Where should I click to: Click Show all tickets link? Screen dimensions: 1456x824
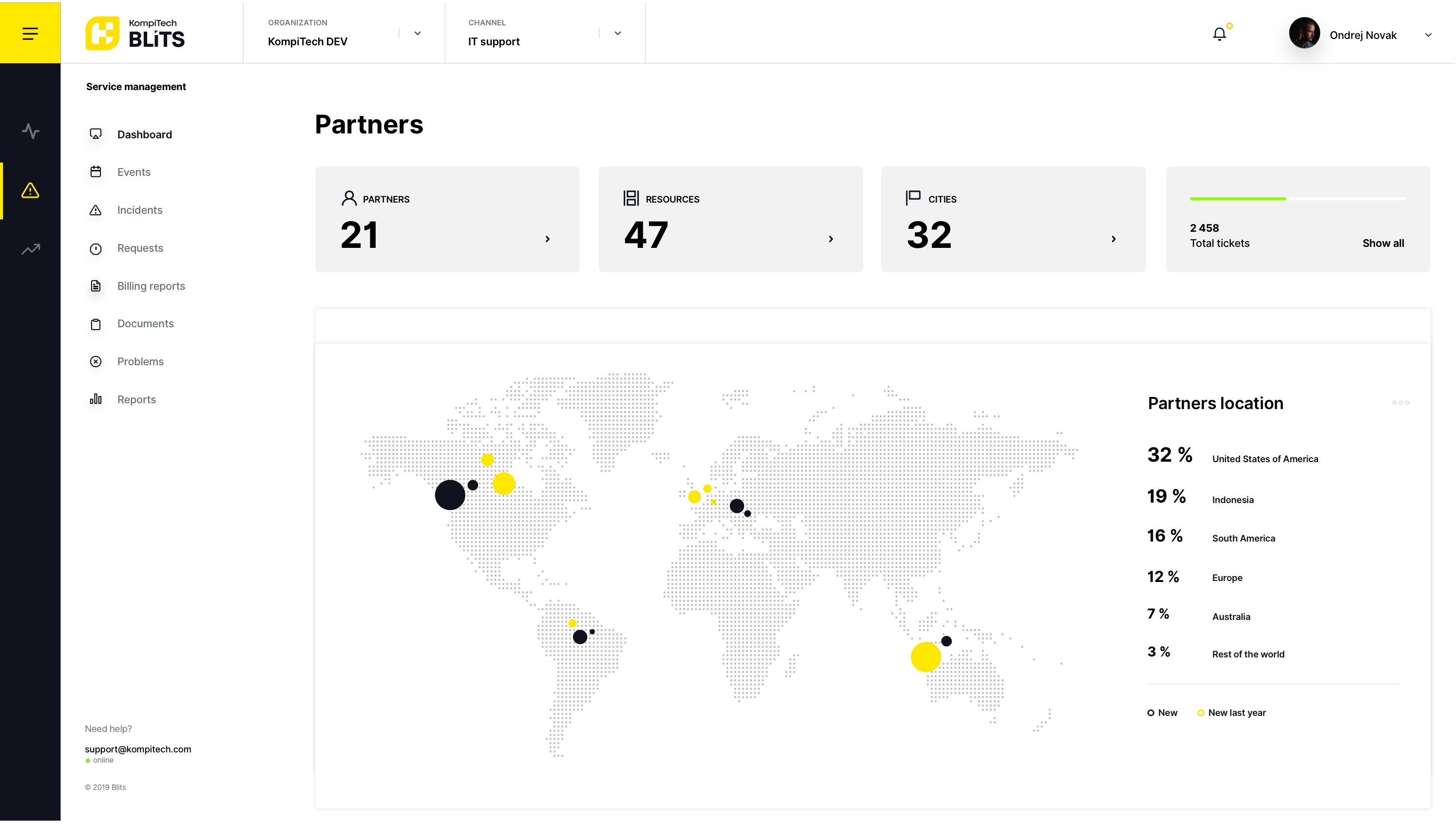[1382, 243]
